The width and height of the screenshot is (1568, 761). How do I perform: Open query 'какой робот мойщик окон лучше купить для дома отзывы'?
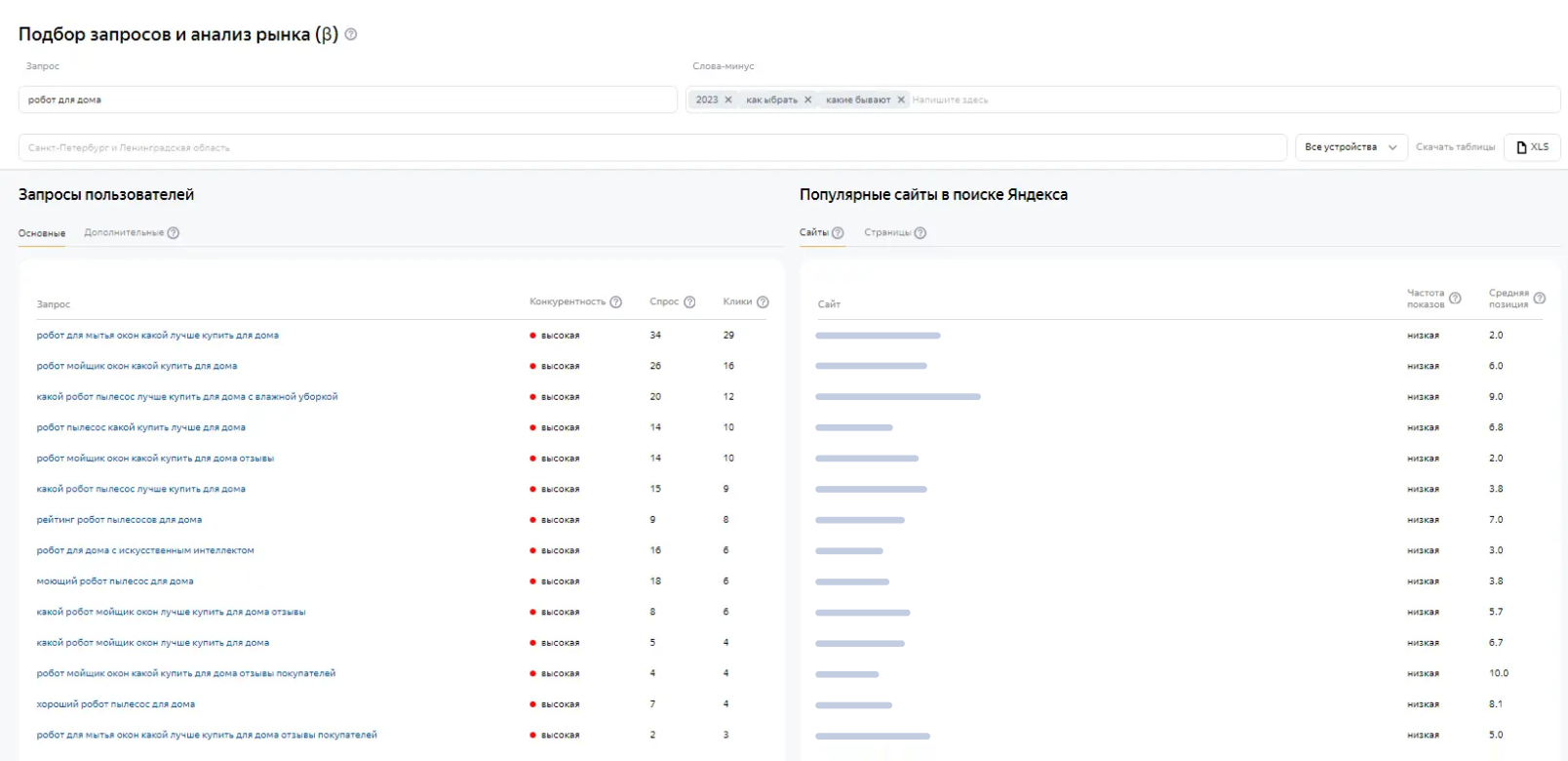pos(172,612)
